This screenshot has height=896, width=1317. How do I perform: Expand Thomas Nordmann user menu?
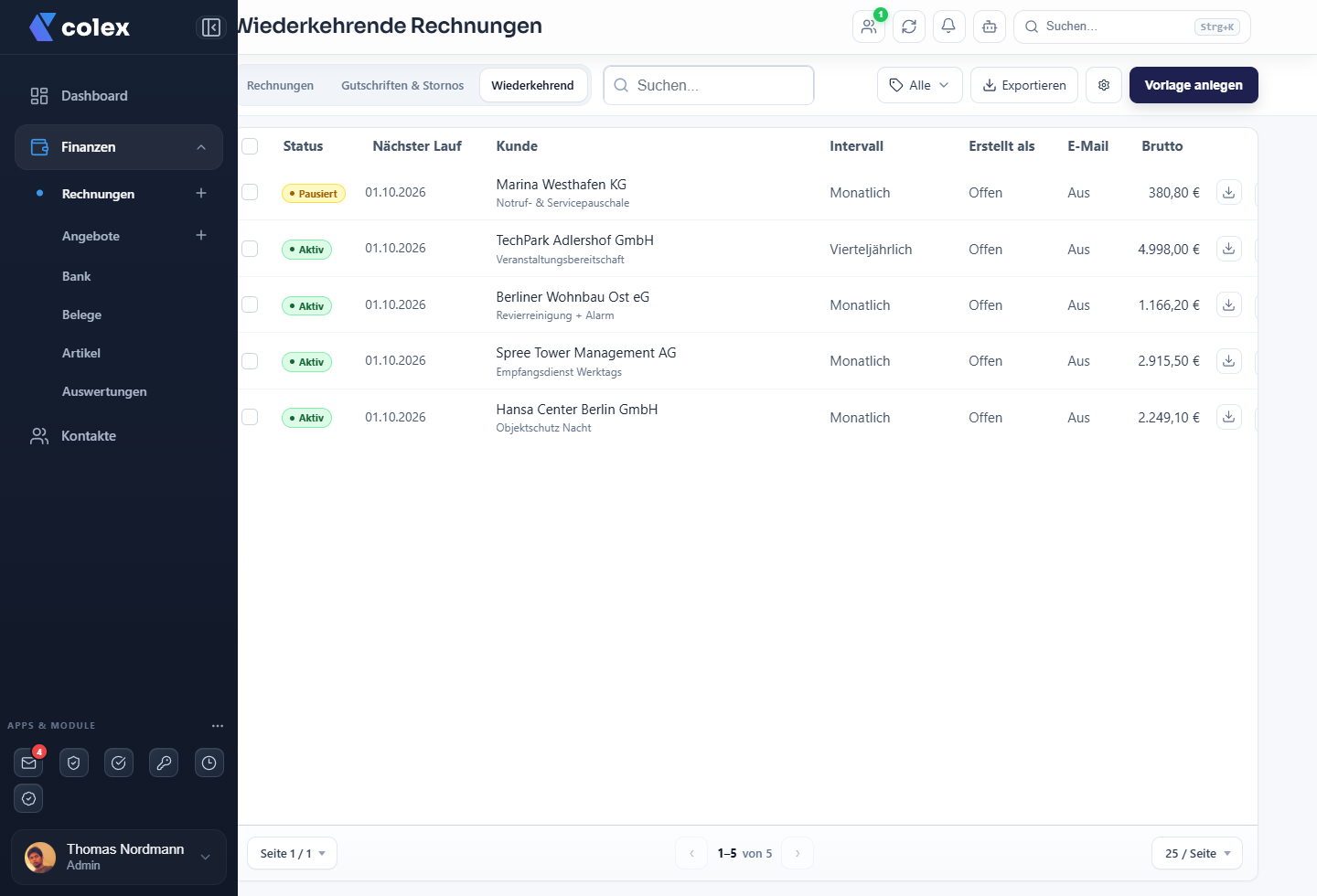point(119,857)
